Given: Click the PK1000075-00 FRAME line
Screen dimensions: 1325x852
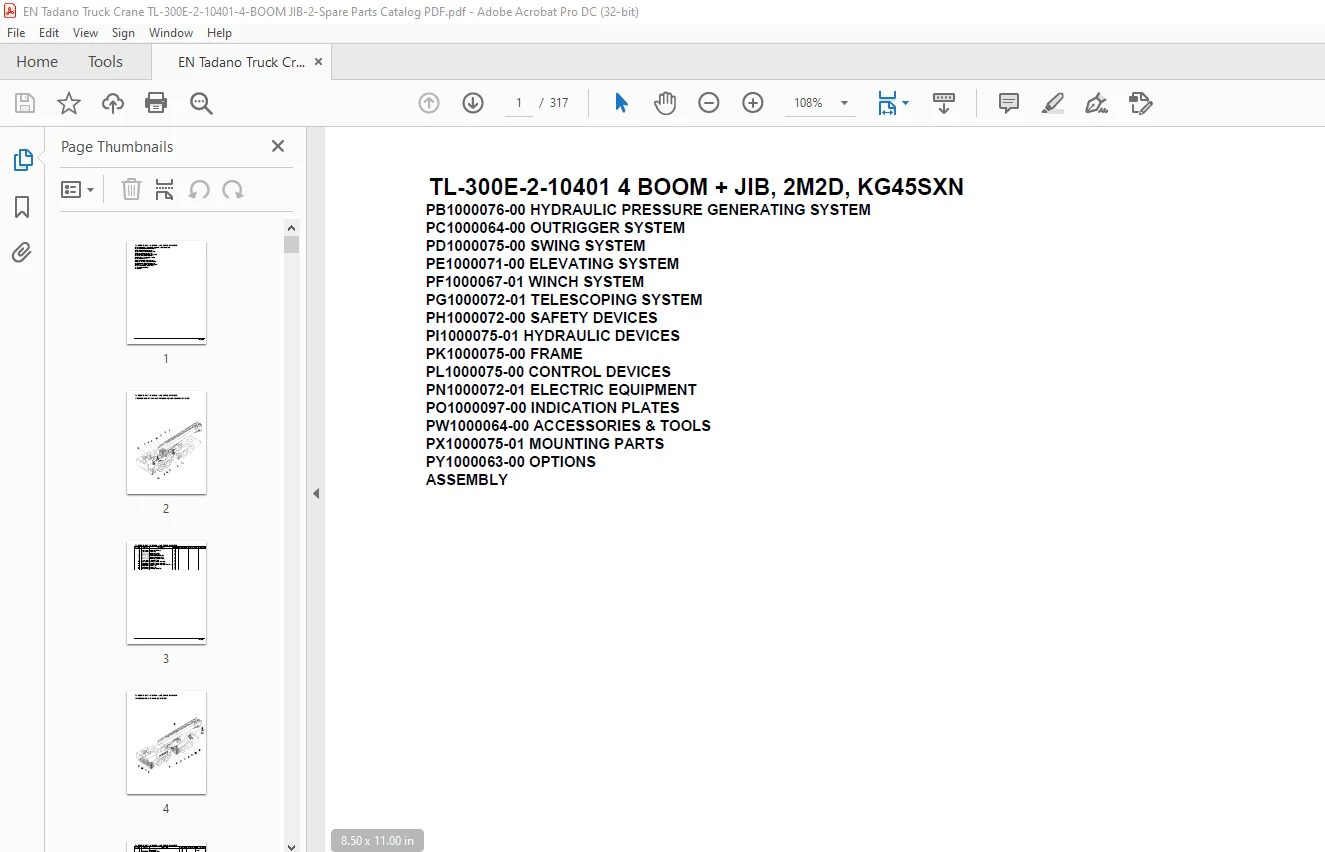Looking at the screenshot, I should coord(504,354).
